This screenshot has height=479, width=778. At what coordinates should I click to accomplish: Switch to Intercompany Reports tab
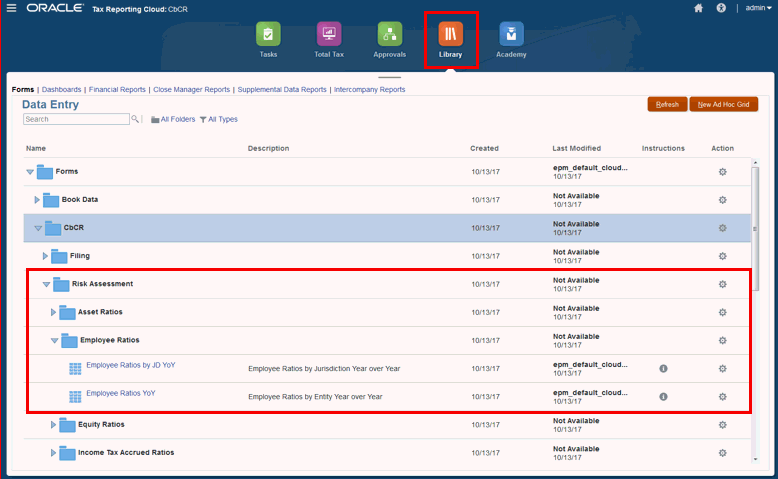click(369, 89)
